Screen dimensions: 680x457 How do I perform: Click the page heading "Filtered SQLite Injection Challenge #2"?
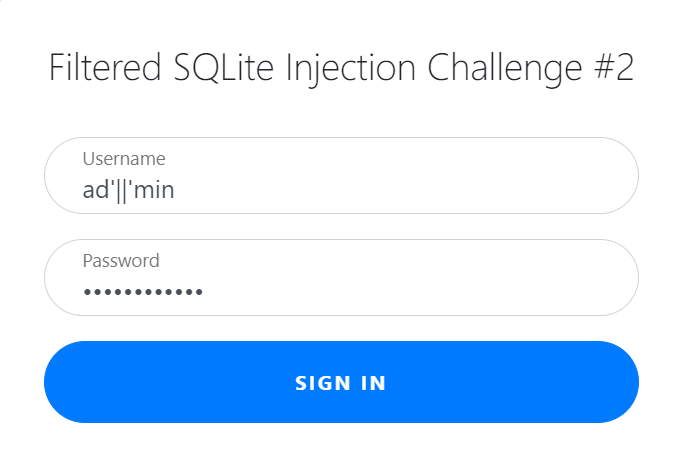(x=341, y=69)
